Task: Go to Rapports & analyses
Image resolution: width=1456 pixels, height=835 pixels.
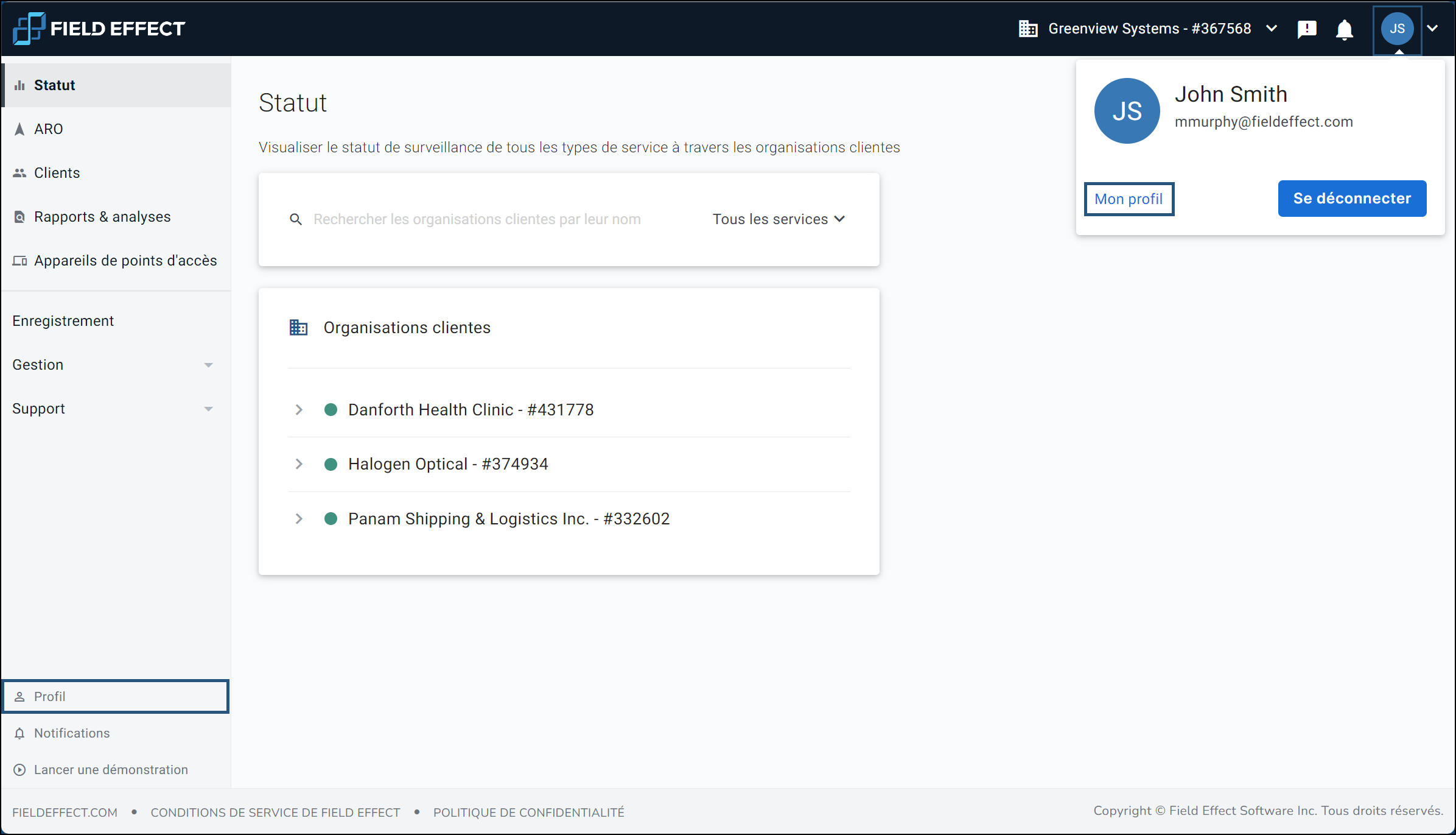Action: [102, 217]
